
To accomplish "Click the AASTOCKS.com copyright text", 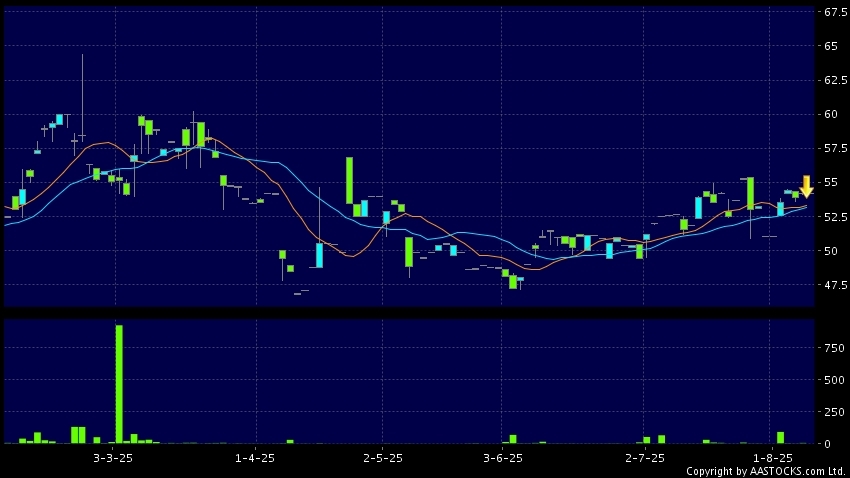I will point(767,471).
